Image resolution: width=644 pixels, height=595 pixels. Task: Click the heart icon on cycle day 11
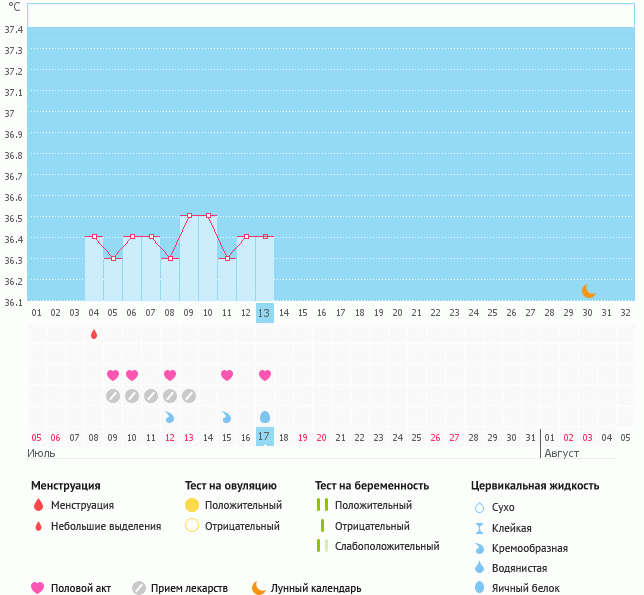[227, 375]
